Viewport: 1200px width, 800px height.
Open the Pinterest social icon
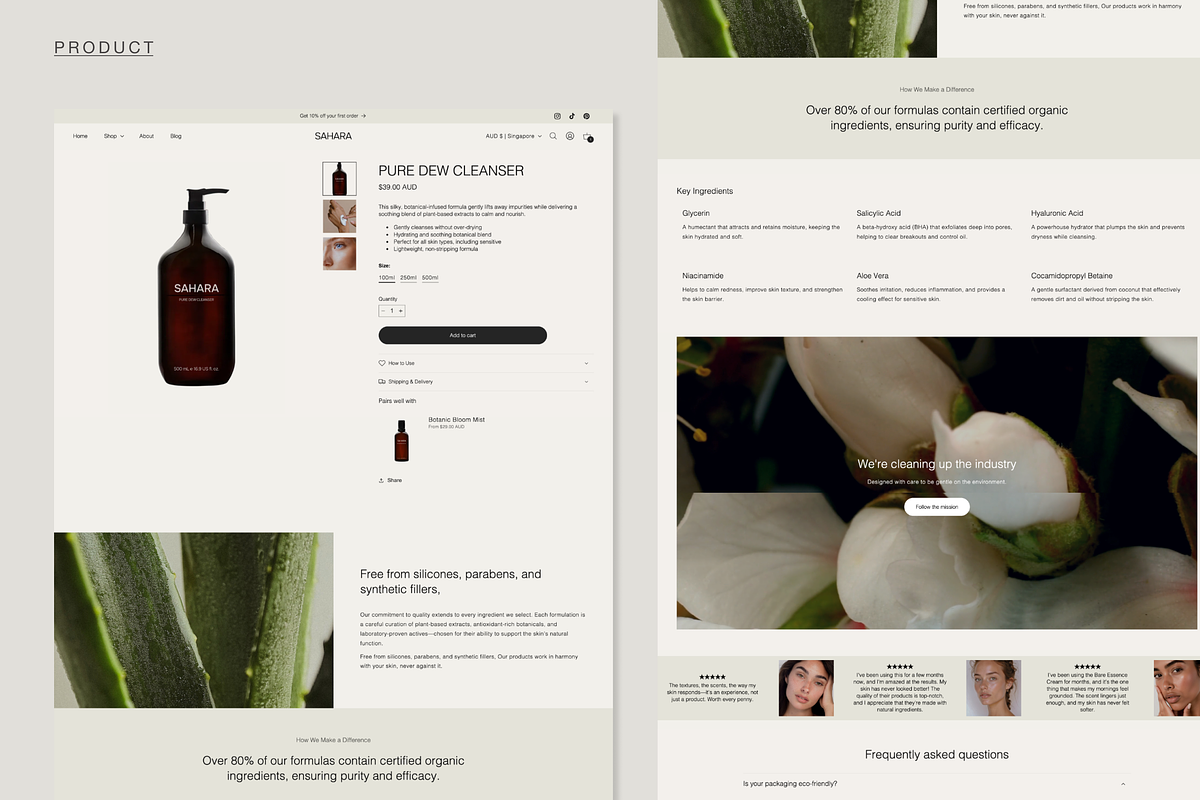point(587,116)
